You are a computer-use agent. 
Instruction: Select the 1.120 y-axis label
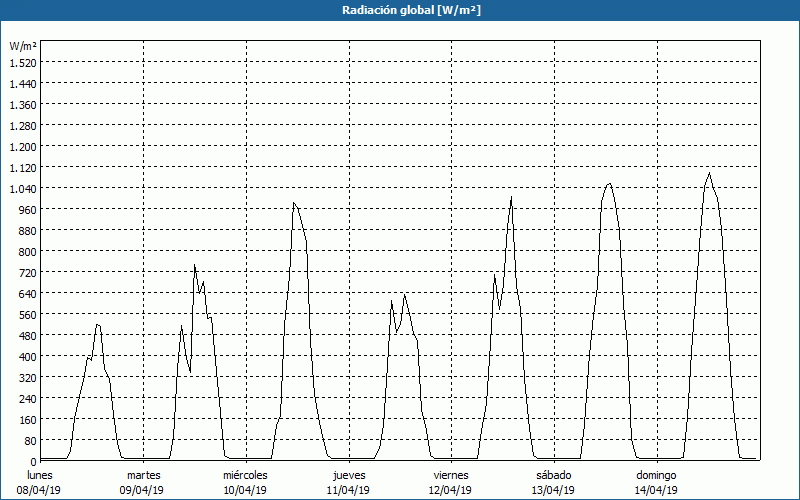(x=23, y=167)
